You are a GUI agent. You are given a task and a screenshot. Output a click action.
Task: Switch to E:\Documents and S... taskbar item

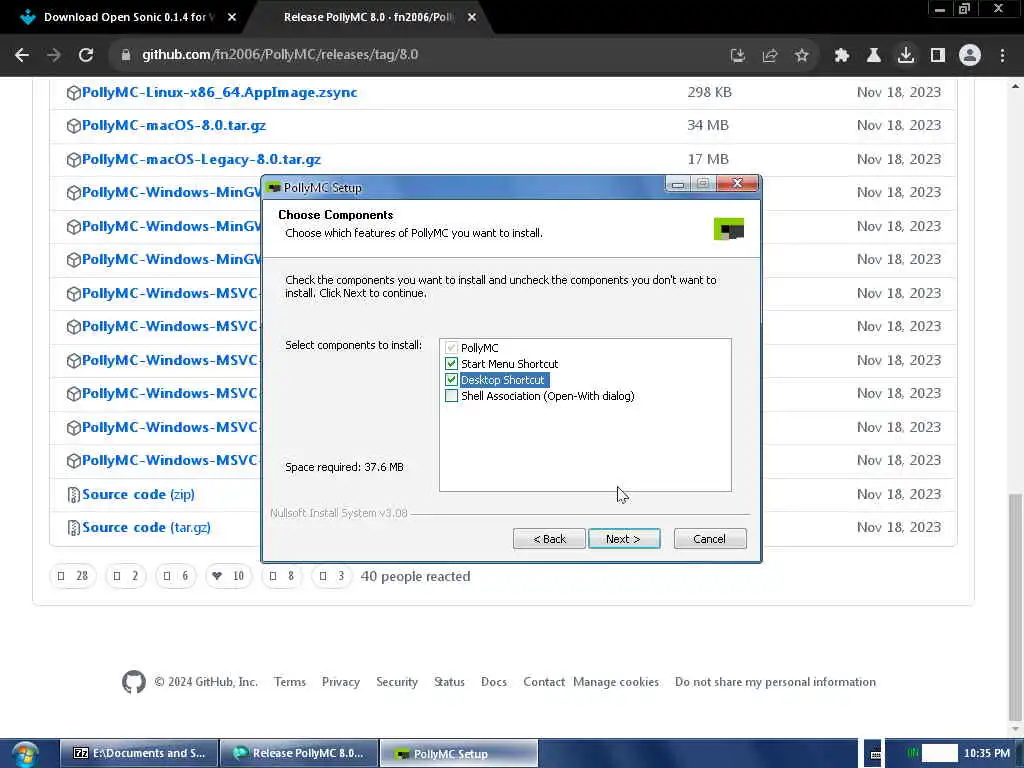click(x=139, y=754)
